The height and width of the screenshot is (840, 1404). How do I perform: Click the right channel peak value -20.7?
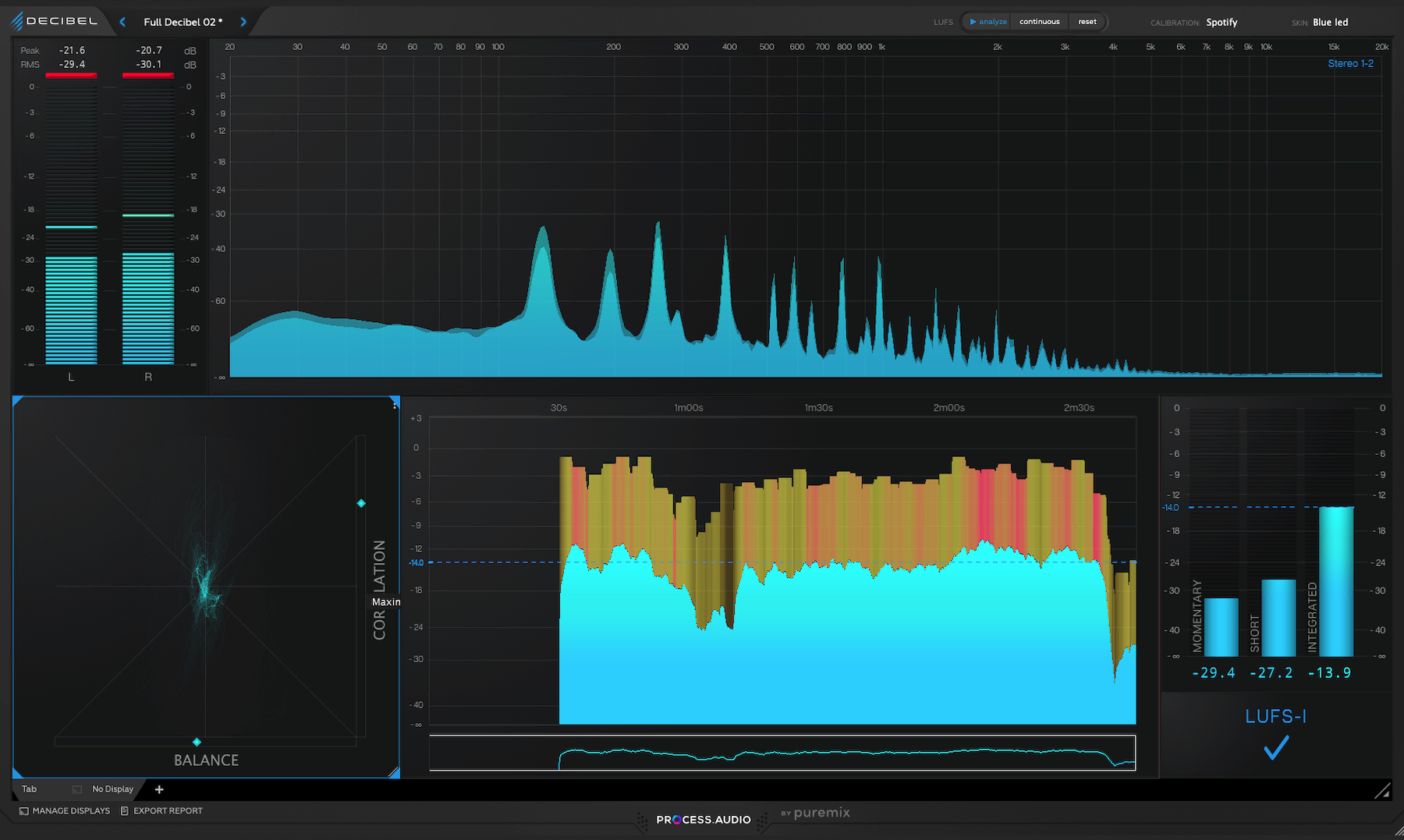[x=149, y=51]
